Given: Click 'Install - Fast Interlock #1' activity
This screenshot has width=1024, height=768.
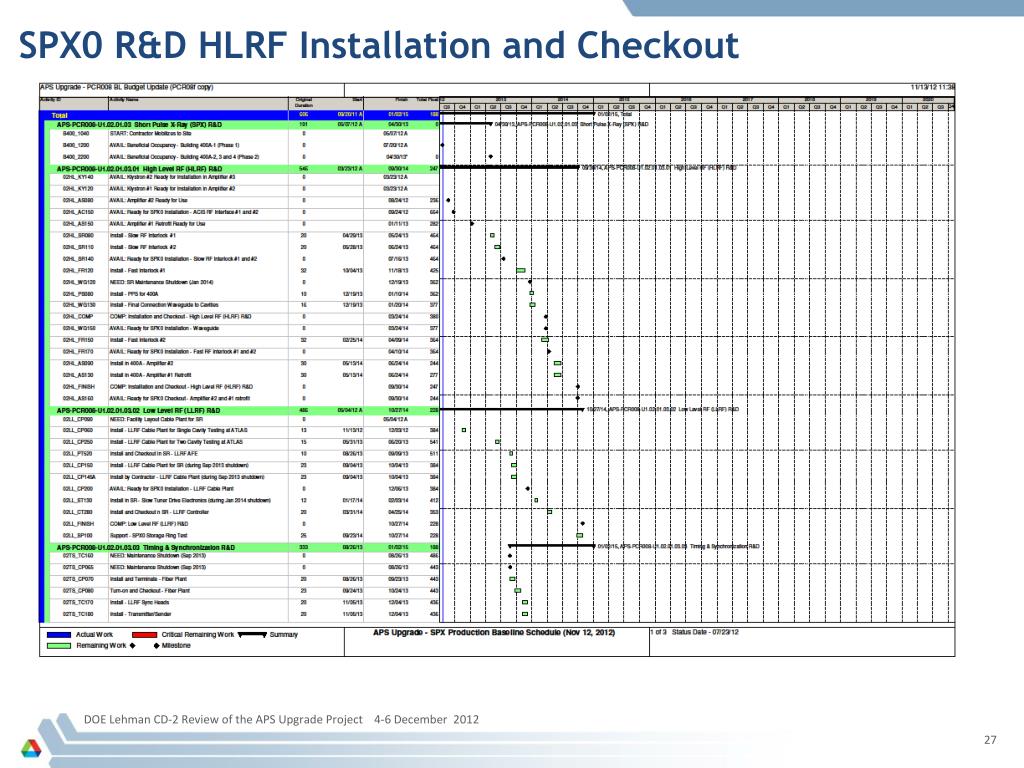Looking at the screenshot, I should (138, 270).
